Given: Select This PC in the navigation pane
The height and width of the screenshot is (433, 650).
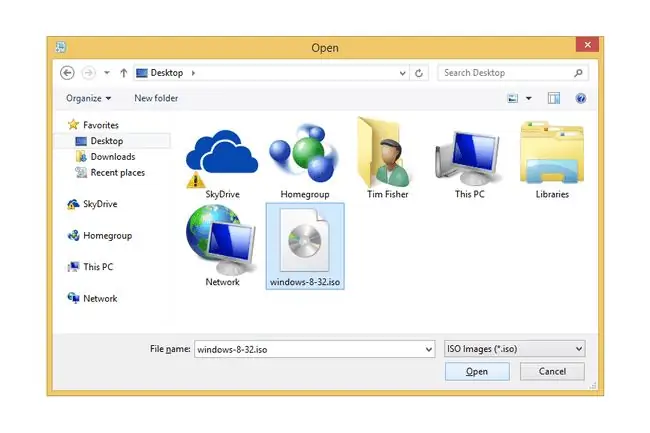Looking at the screenshot, I should coord(90,267).
